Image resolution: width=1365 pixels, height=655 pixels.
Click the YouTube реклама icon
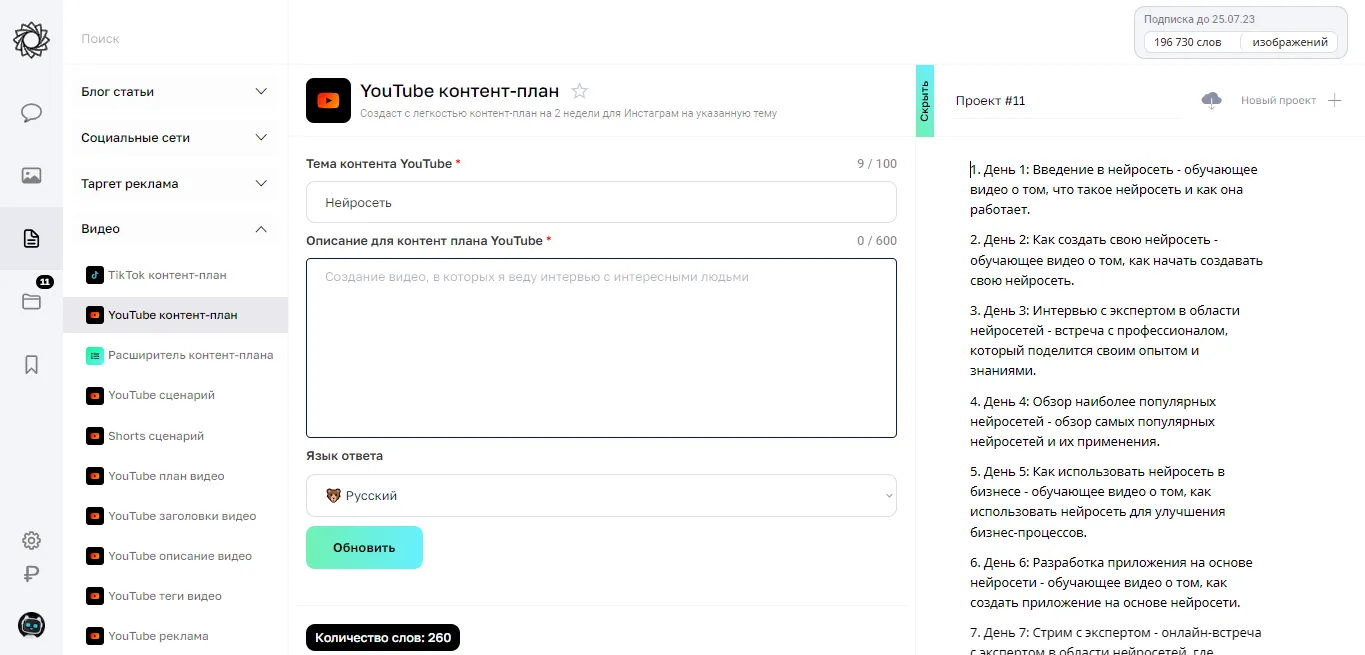pos(94,636)
